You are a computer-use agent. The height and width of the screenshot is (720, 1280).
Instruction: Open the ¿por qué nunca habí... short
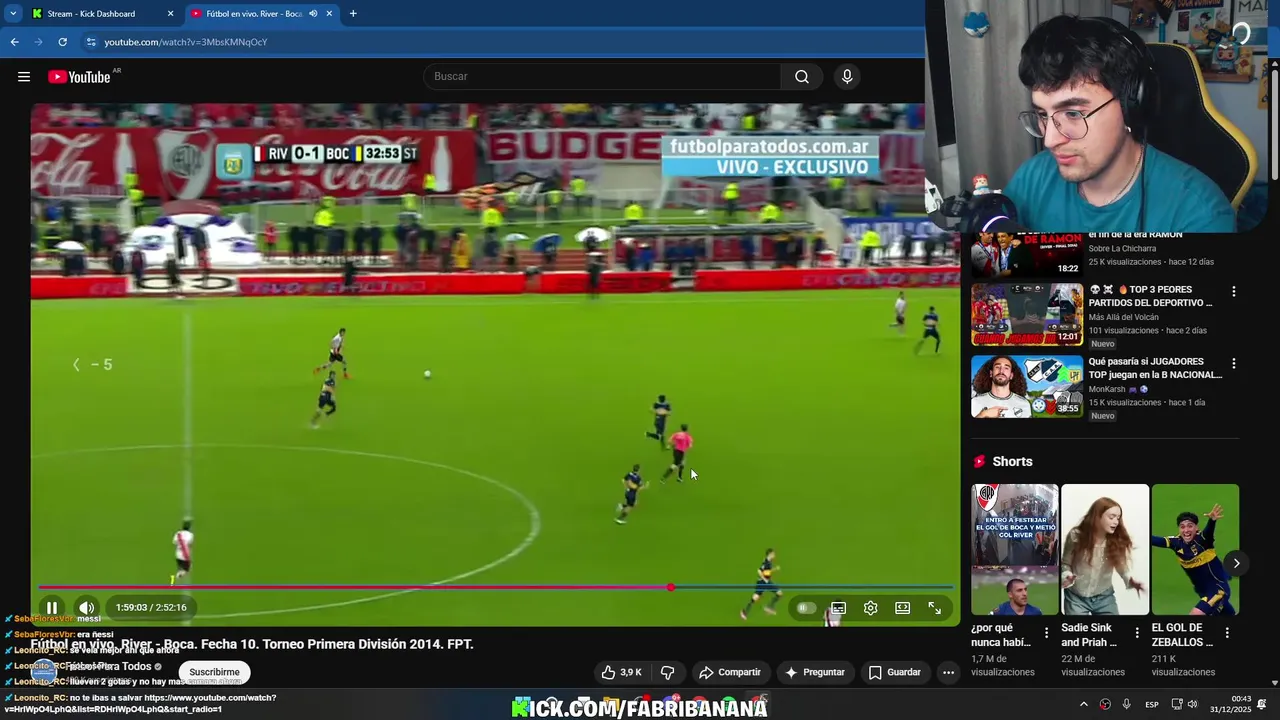1014,549
